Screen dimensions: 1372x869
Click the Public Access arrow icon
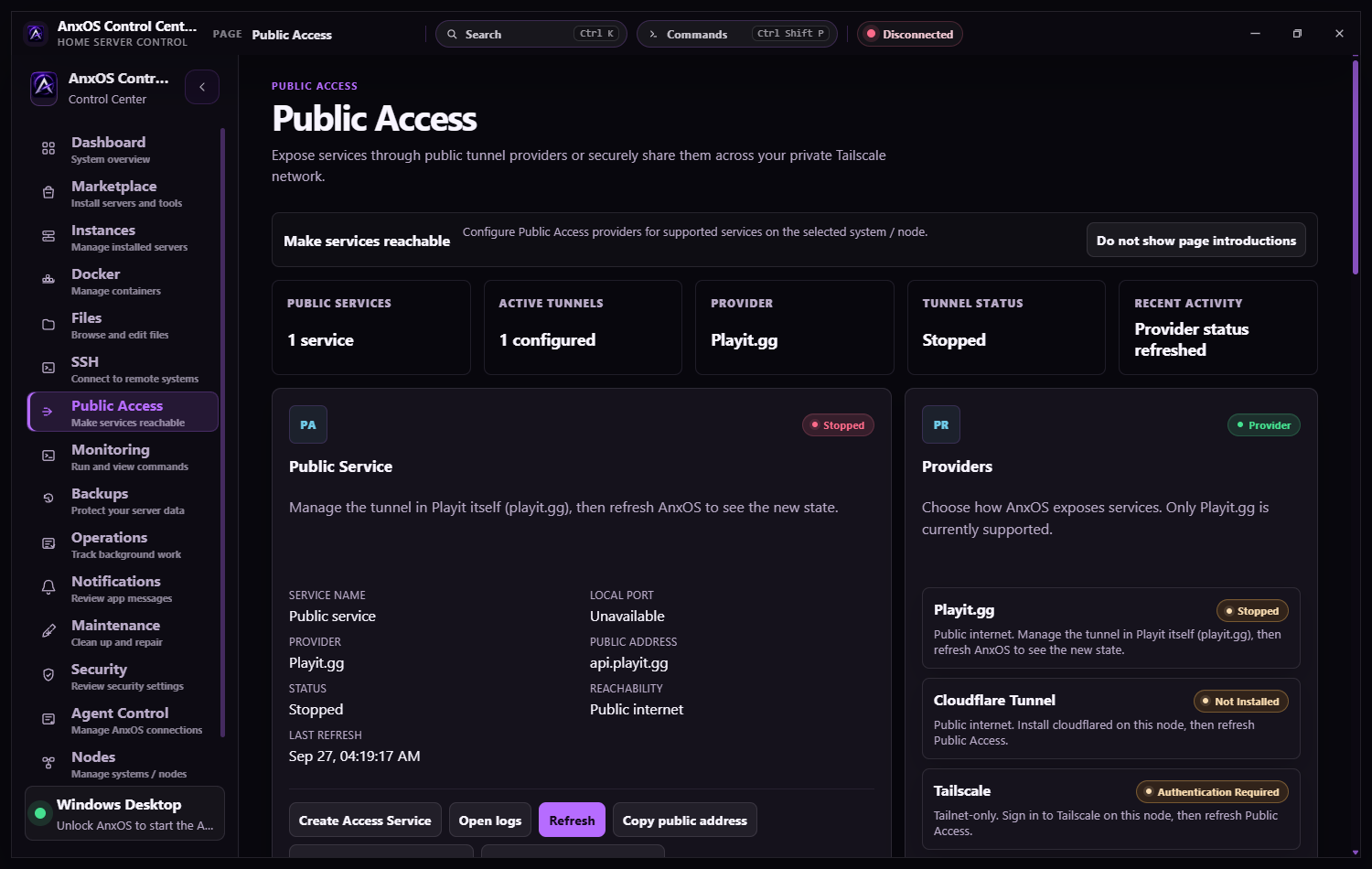(x=48, y=412)
